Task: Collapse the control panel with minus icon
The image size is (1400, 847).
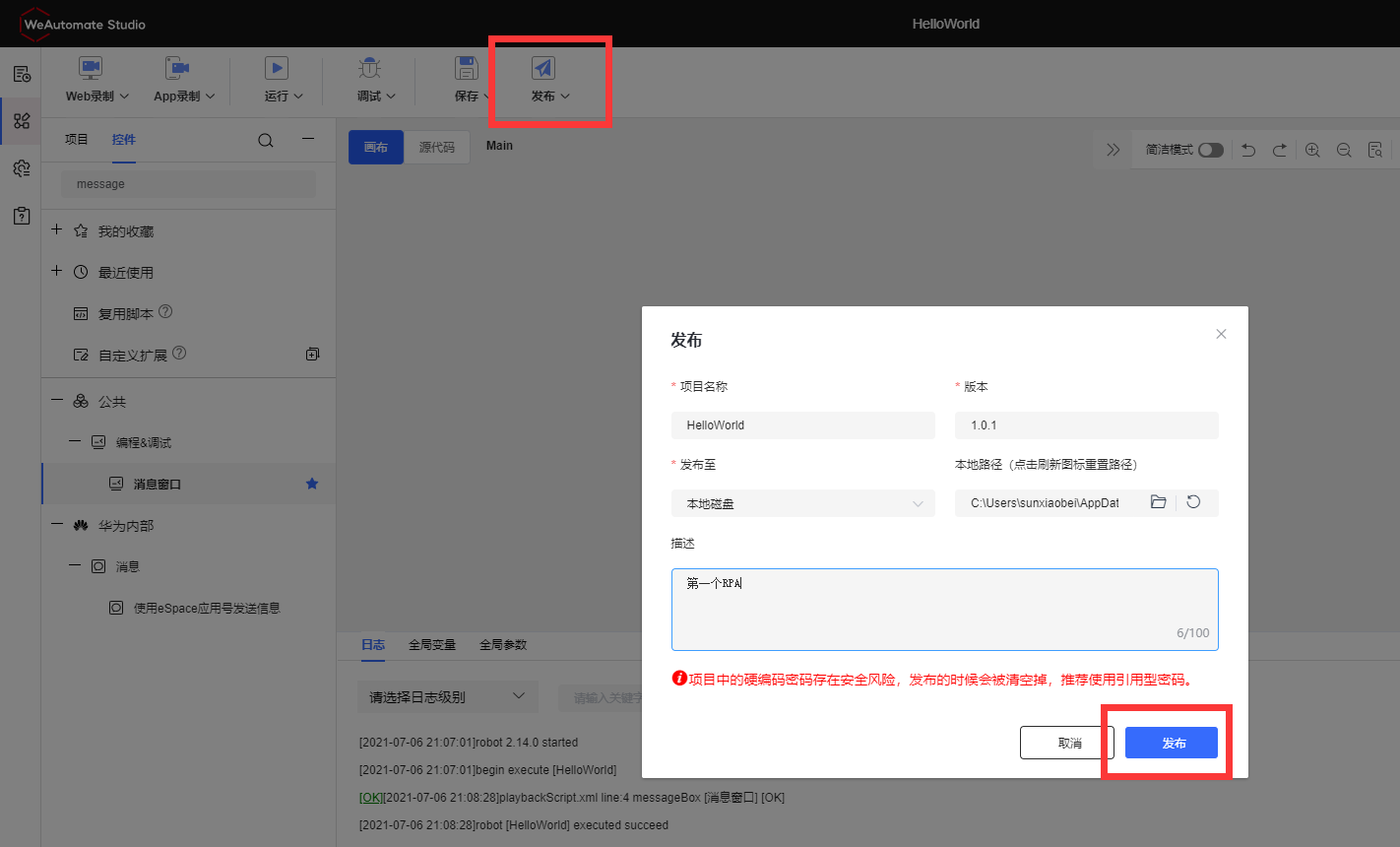Action: point(308,140)
